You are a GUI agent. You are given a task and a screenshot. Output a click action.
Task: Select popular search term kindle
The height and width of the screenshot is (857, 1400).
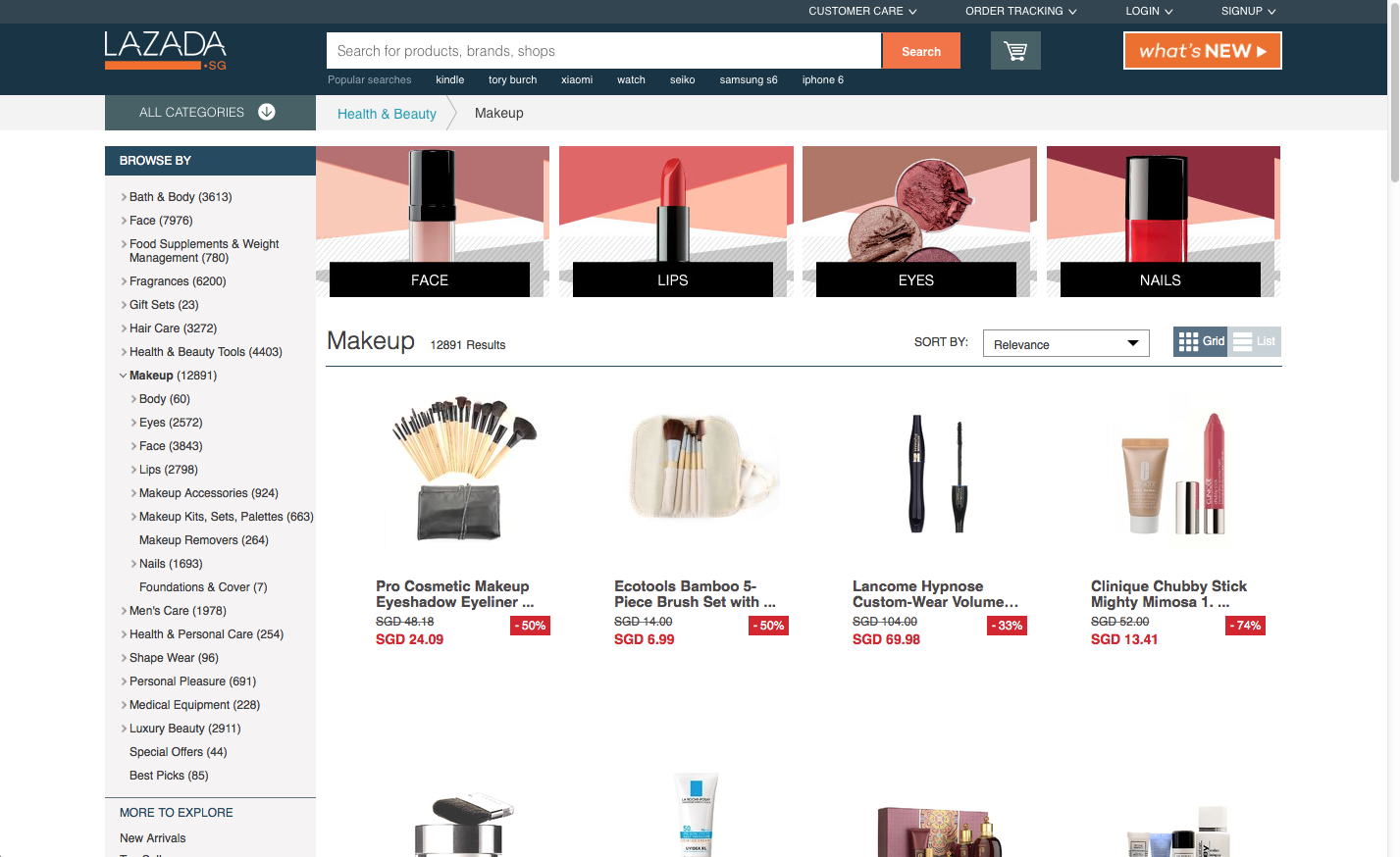click(450, 80)
